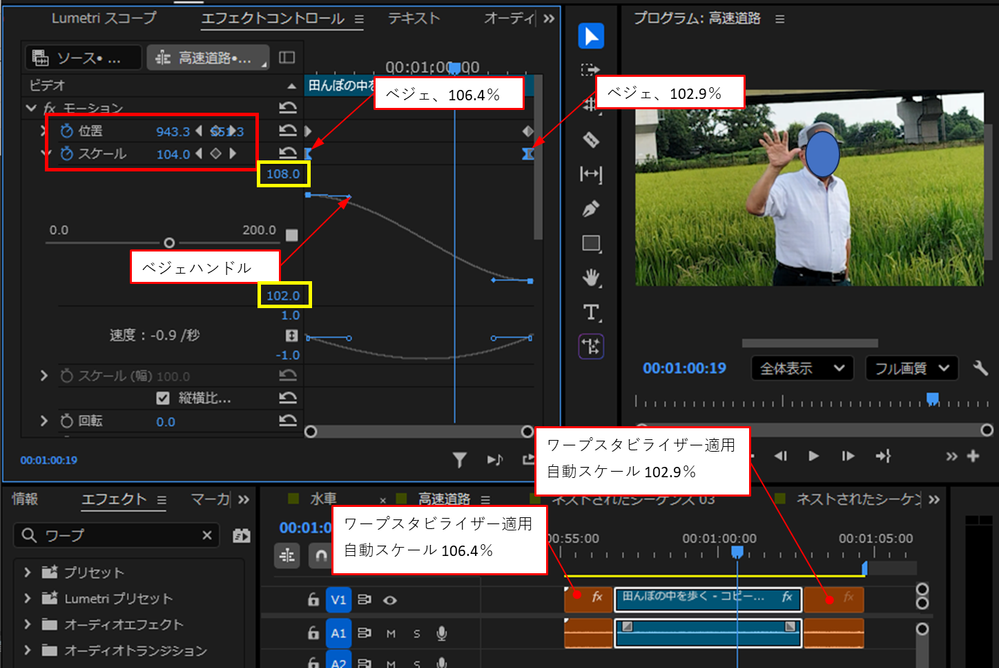This screenshot has width=999, height=668.
Task: Select the Pen tool
Action: [x=591, y=208]
